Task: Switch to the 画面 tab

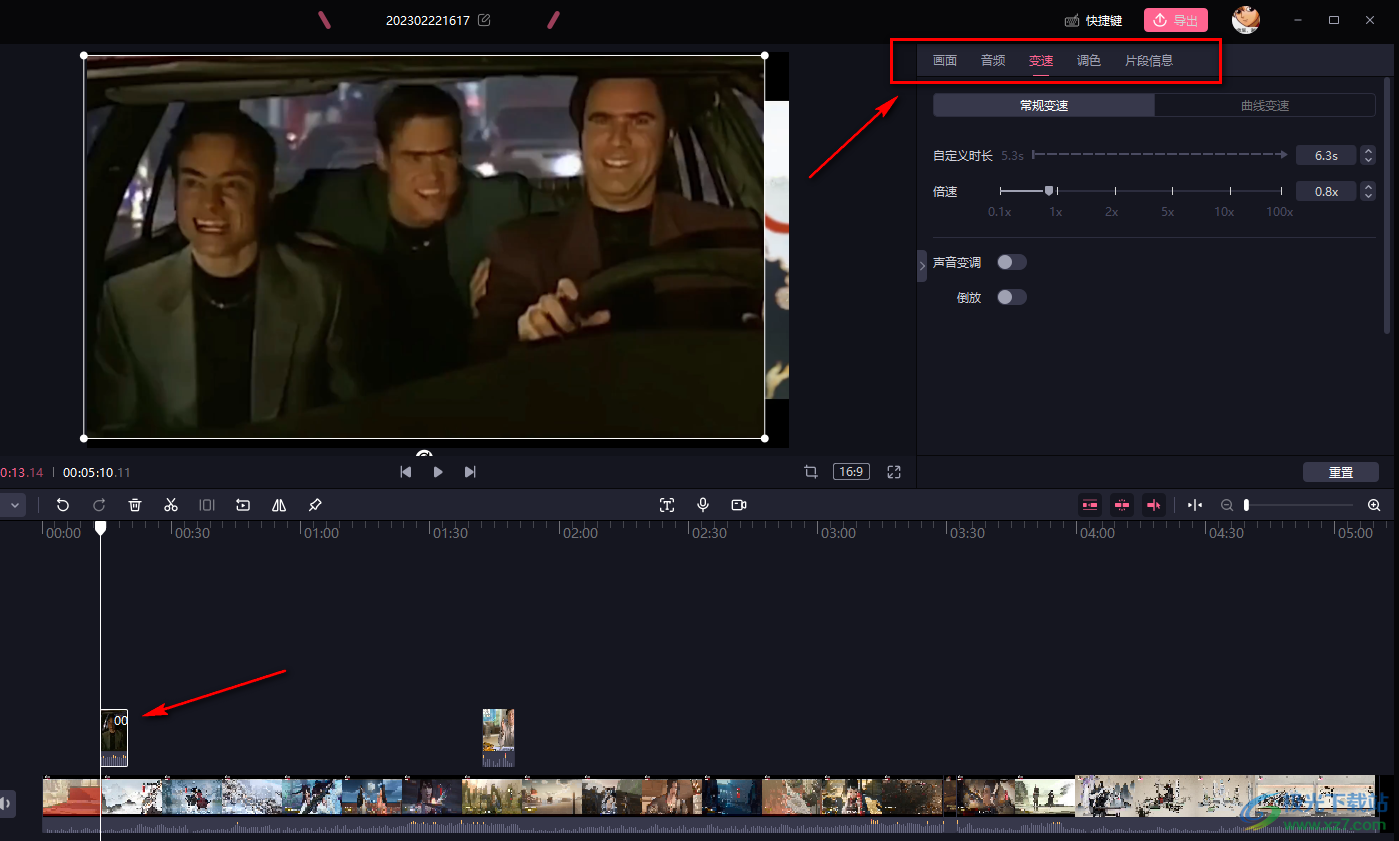Action: (x=945, y=60)
